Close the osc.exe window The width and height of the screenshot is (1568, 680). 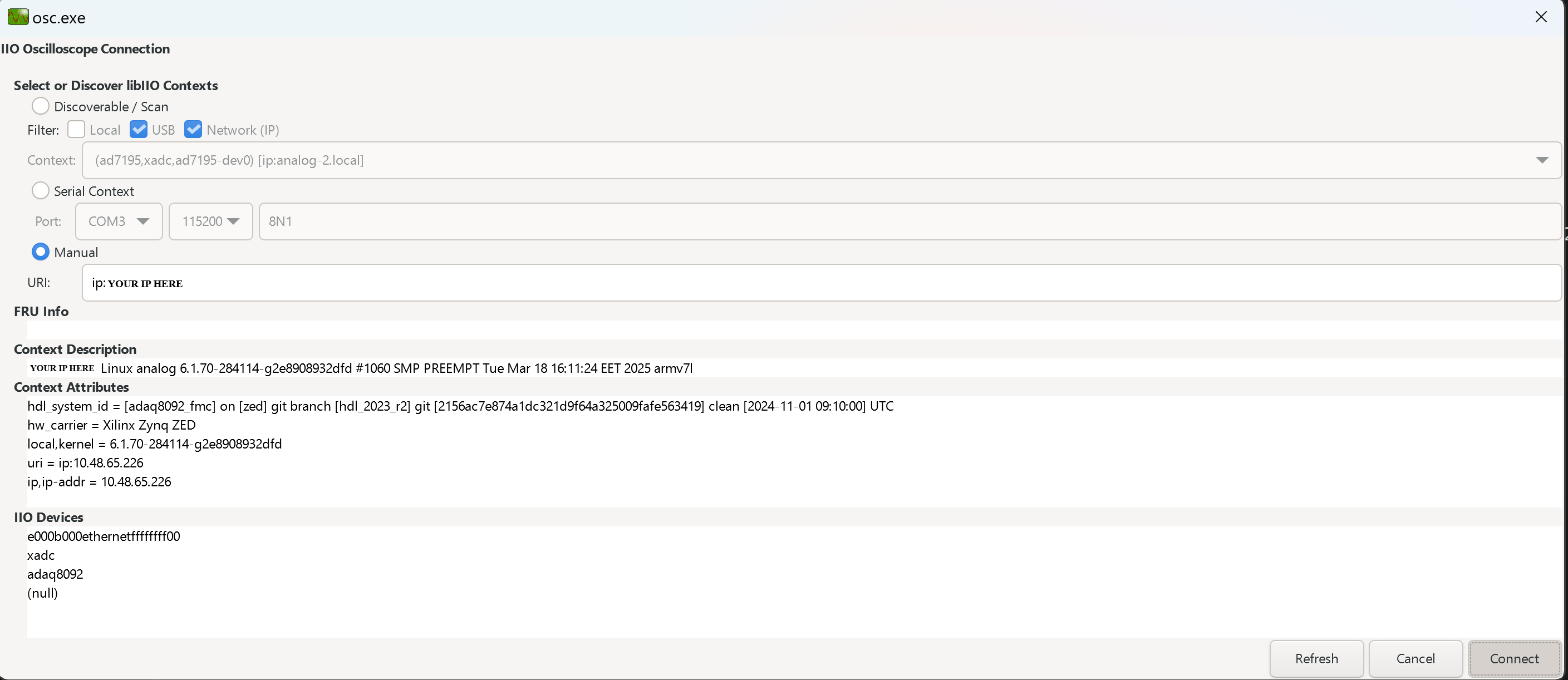click(1541, 17)
